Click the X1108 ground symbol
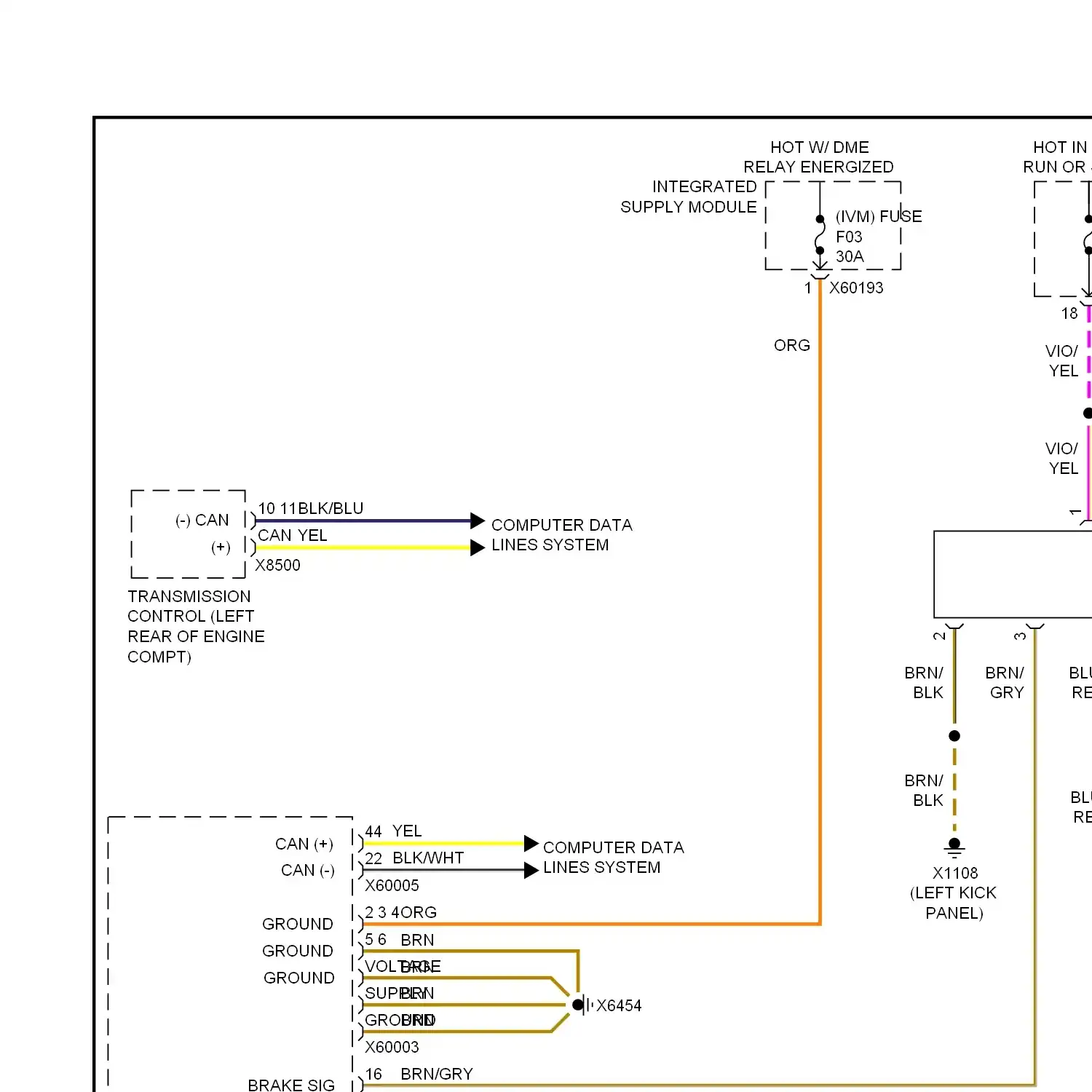The height and width of the screenshot is (1092, 1092). [x=954, y=847]
